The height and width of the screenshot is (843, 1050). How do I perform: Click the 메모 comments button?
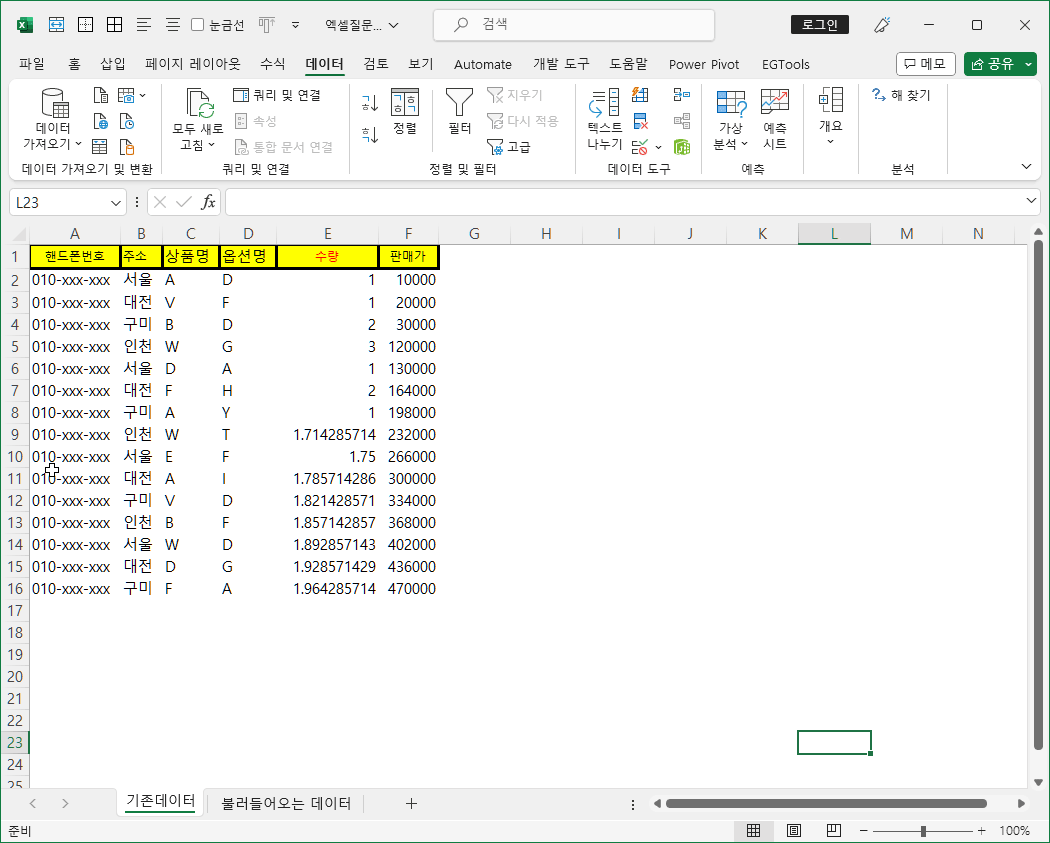pyautogui.click(x=925, y=64)
